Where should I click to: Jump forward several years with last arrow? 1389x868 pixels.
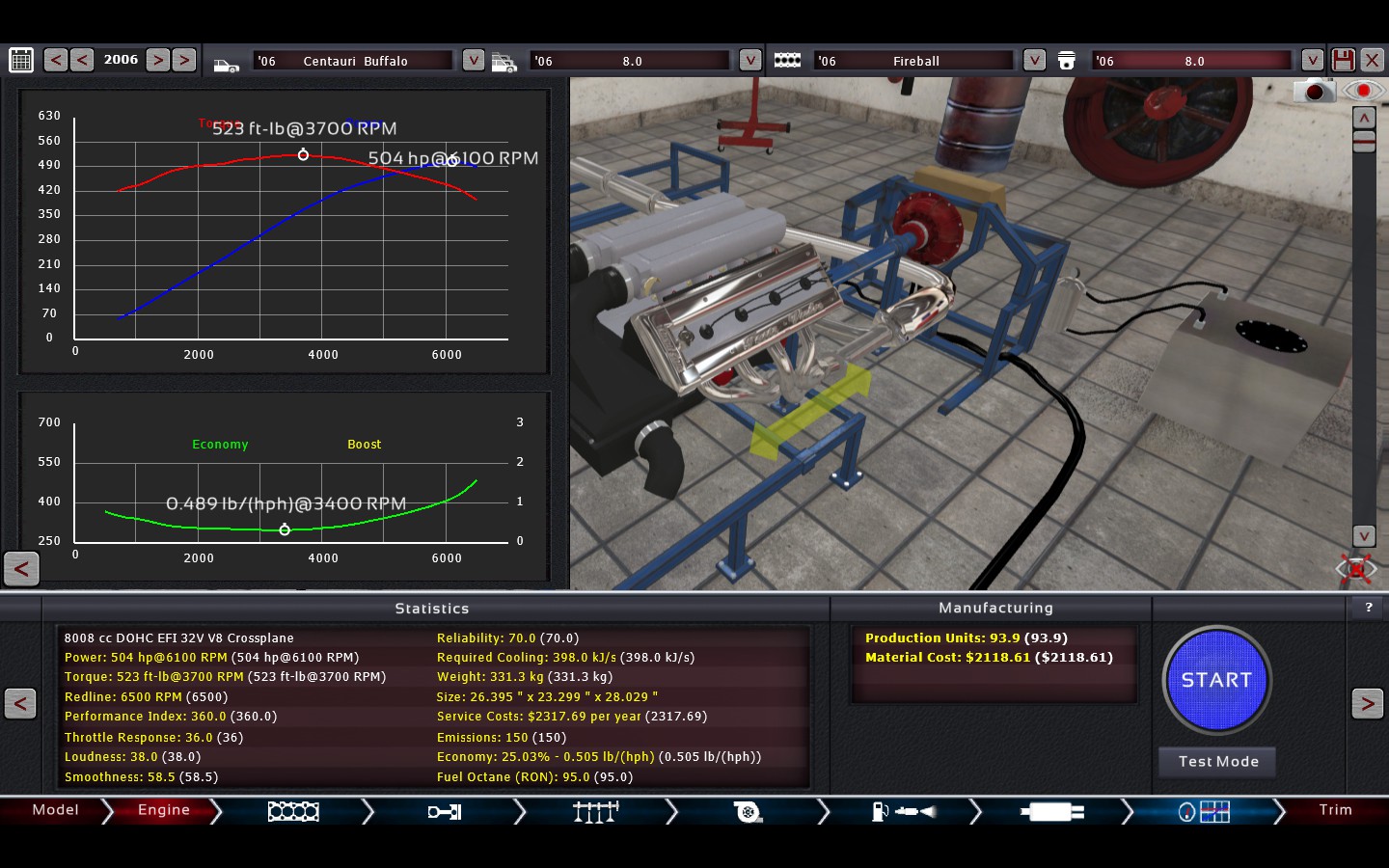[184, 60]
